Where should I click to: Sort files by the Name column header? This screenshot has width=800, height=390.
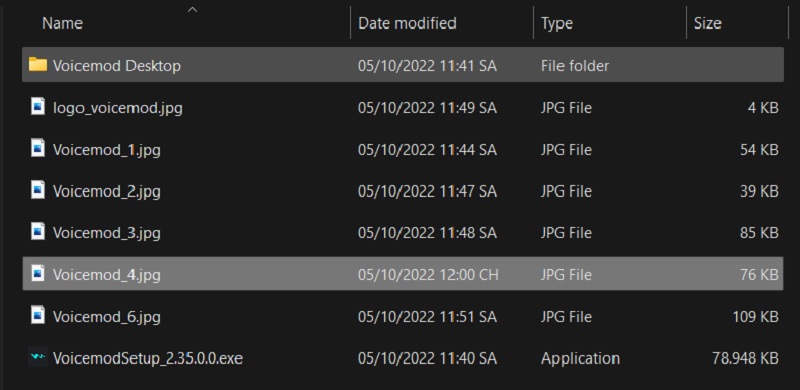(x=62, y=23)
